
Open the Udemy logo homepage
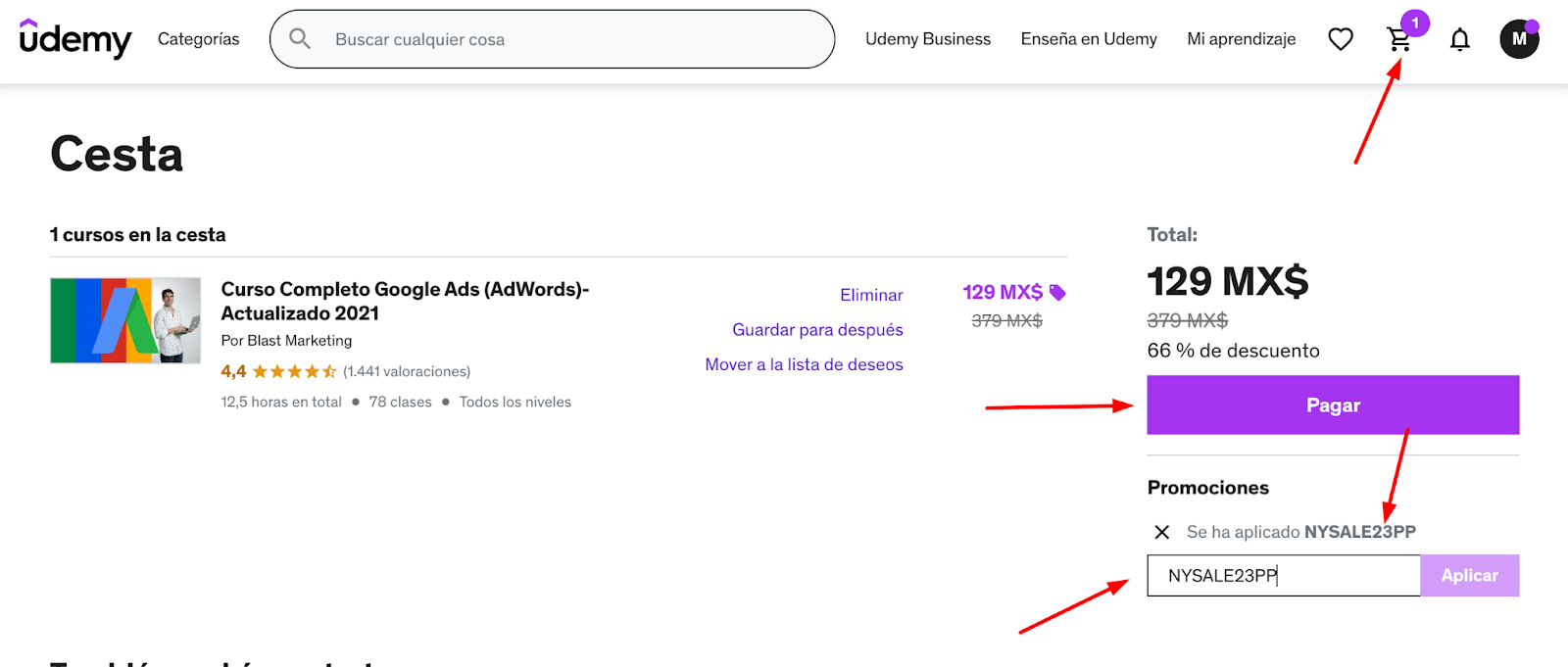[x=75, y=39]
